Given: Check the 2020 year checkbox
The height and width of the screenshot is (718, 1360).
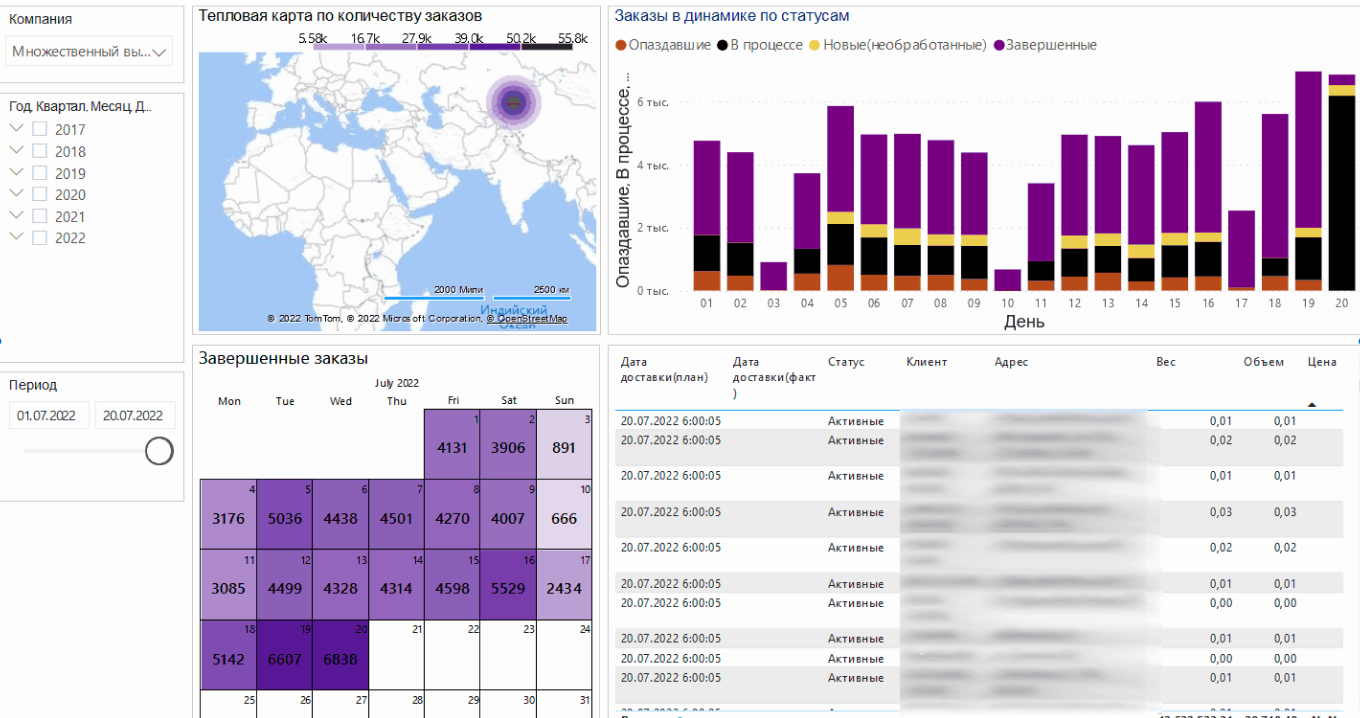Looking at the screenshot, I should pos(40,194).
